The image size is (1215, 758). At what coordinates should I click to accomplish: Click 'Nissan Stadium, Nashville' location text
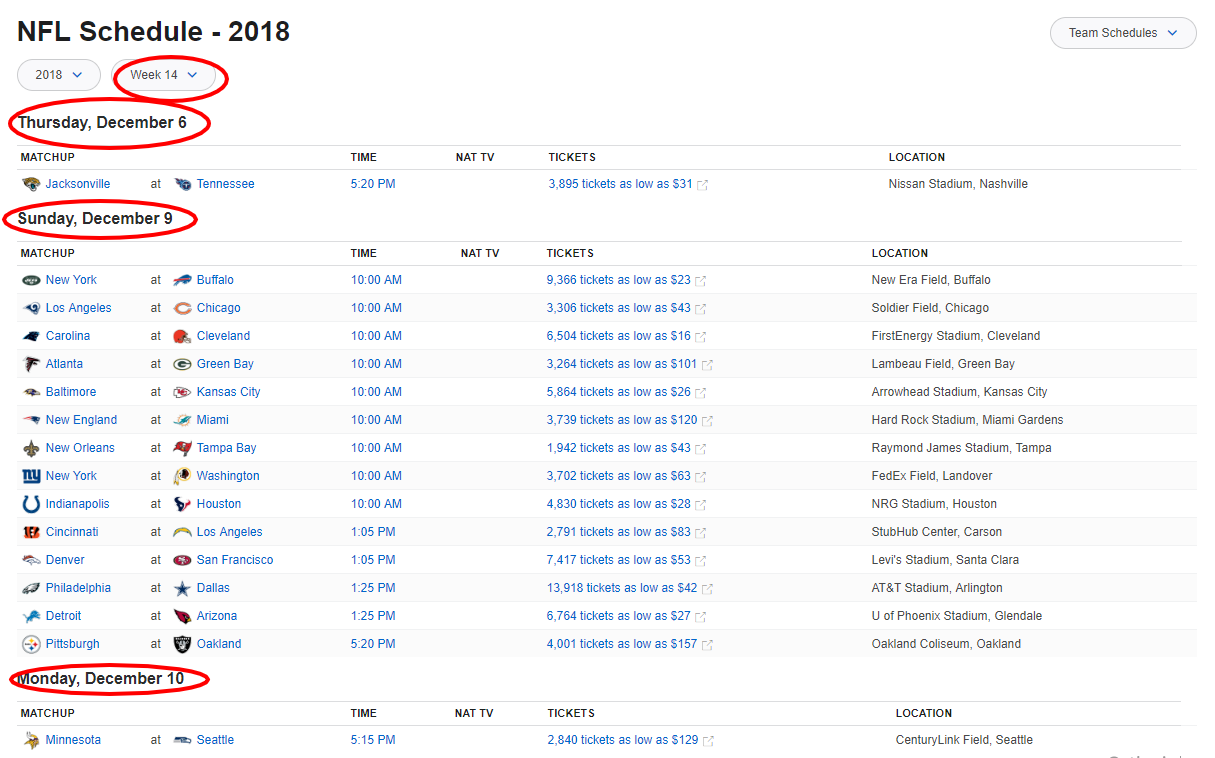958,184
